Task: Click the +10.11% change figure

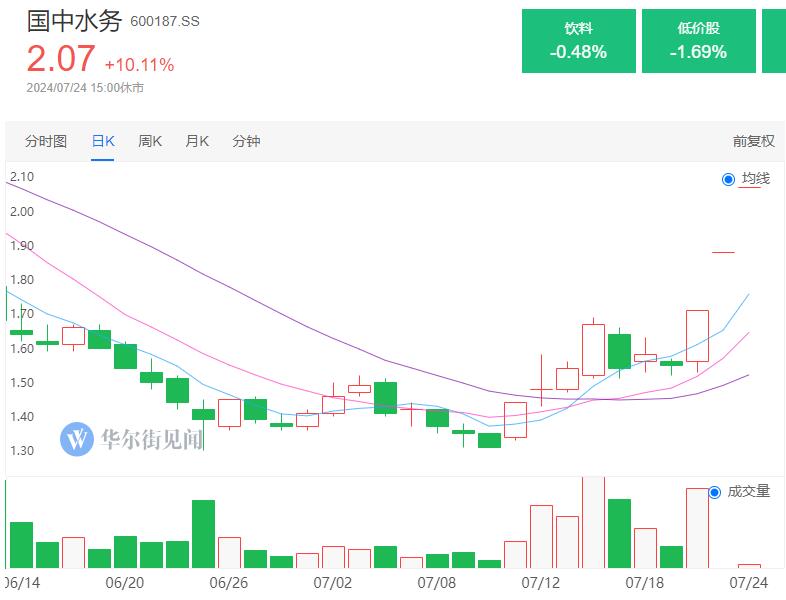Action: (139, 65)
